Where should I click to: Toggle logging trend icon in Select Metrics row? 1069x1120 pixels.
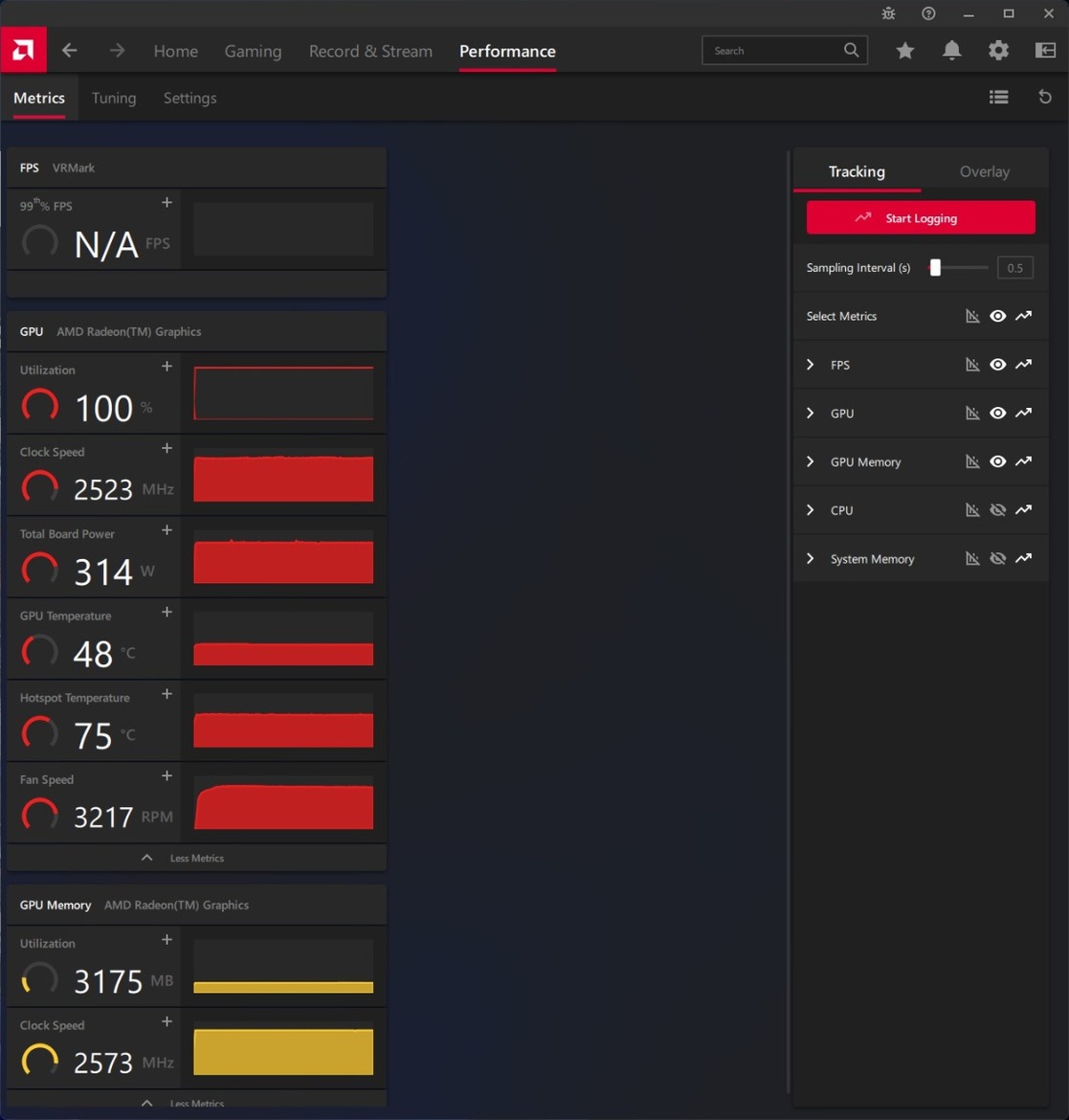pyautogui.click(x=1023, y=316)
